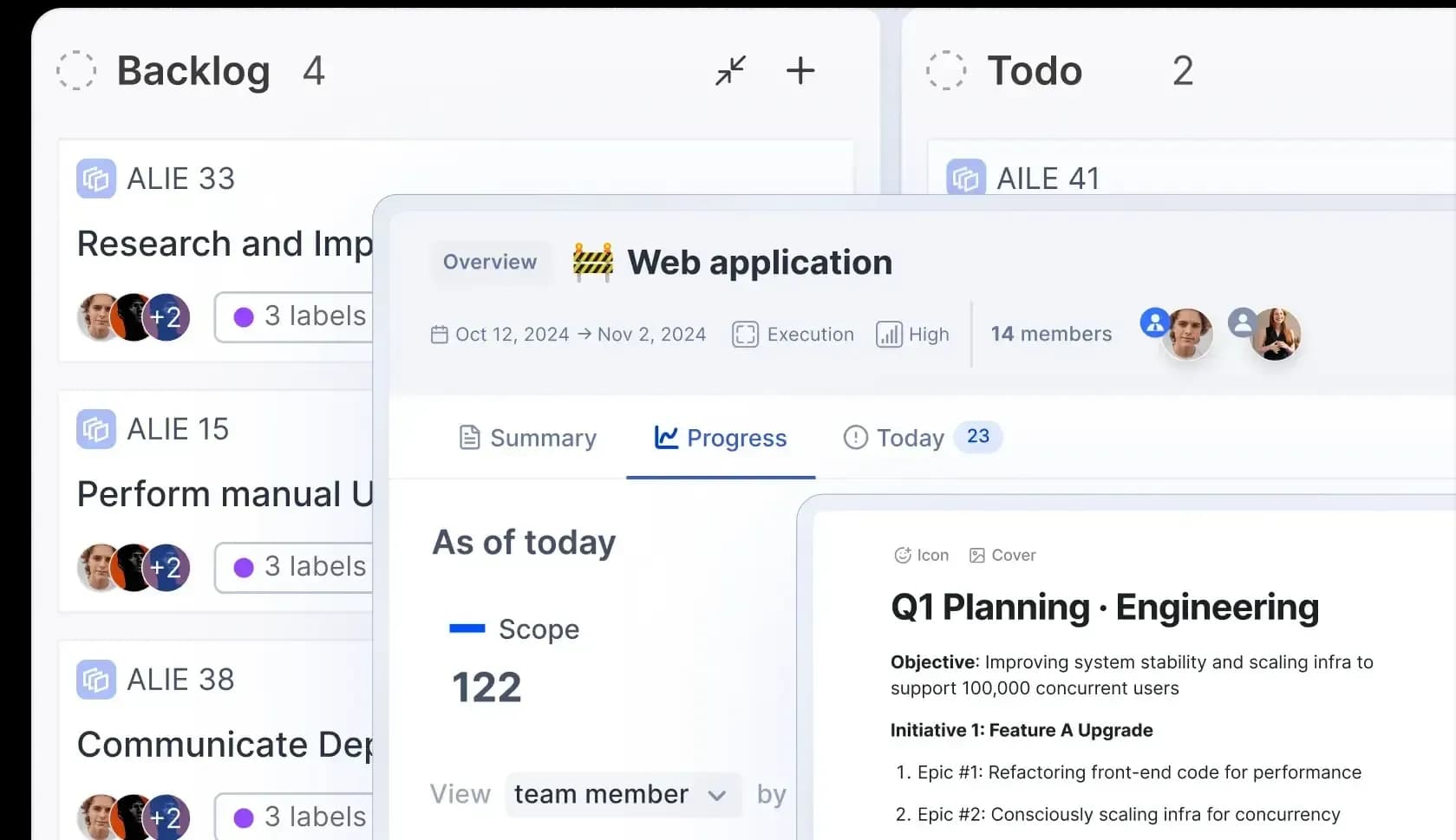Click the High priority signal-bars icon
The height and width of the screenshot is (840, 1456).
pyautogui.click(x=888, y=334)
